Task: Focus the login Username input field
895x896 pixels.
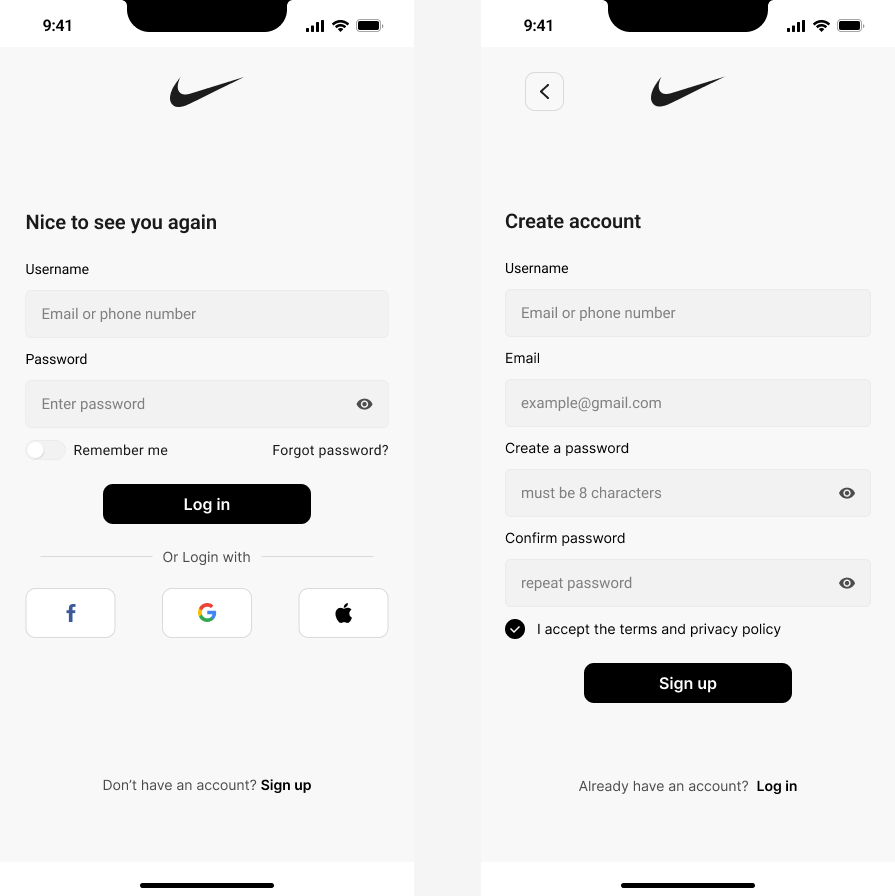Action: tap(207, 314)
